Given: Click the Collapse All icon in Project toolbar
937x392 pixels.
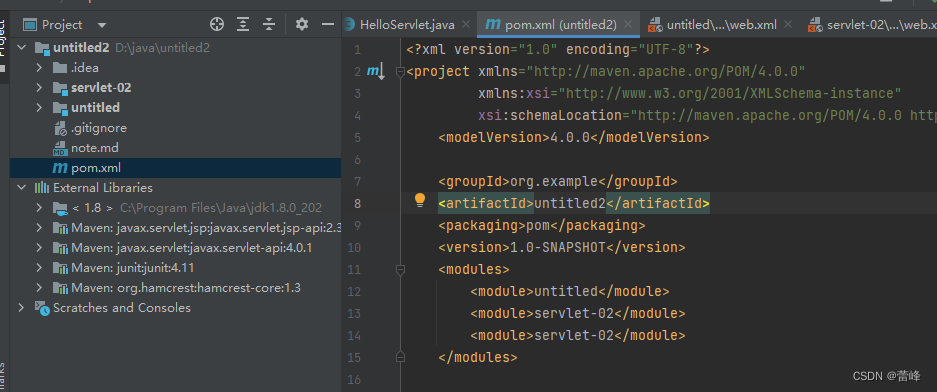Looking at the screenshot, I should coord(270,24).
